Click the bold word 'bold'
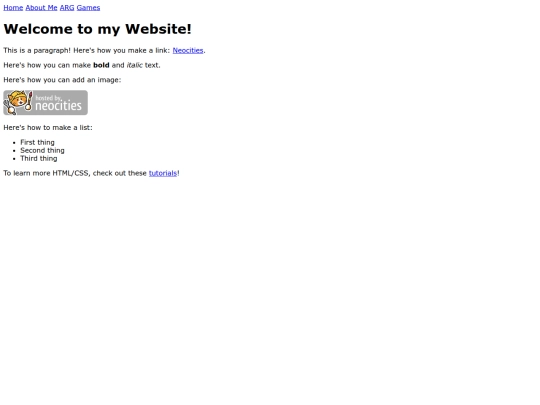This screenshot has height=405, width=540. (x=101, y=65)
